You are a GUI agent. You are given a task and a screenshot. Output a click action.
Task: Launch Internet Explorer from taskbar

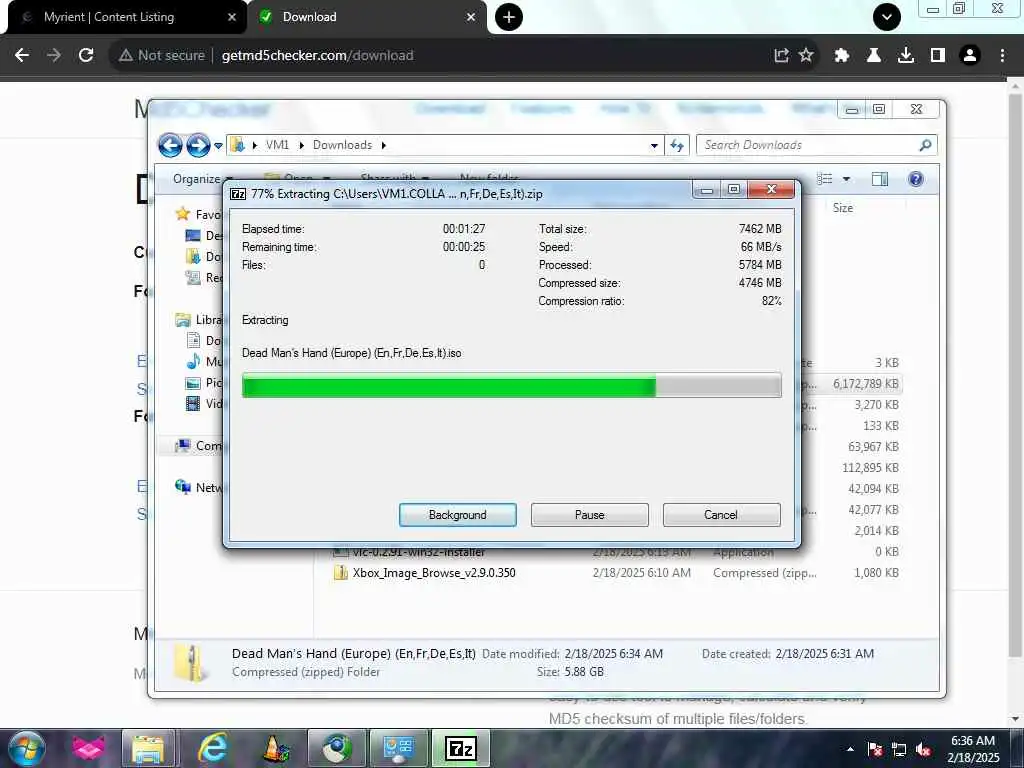212,748
